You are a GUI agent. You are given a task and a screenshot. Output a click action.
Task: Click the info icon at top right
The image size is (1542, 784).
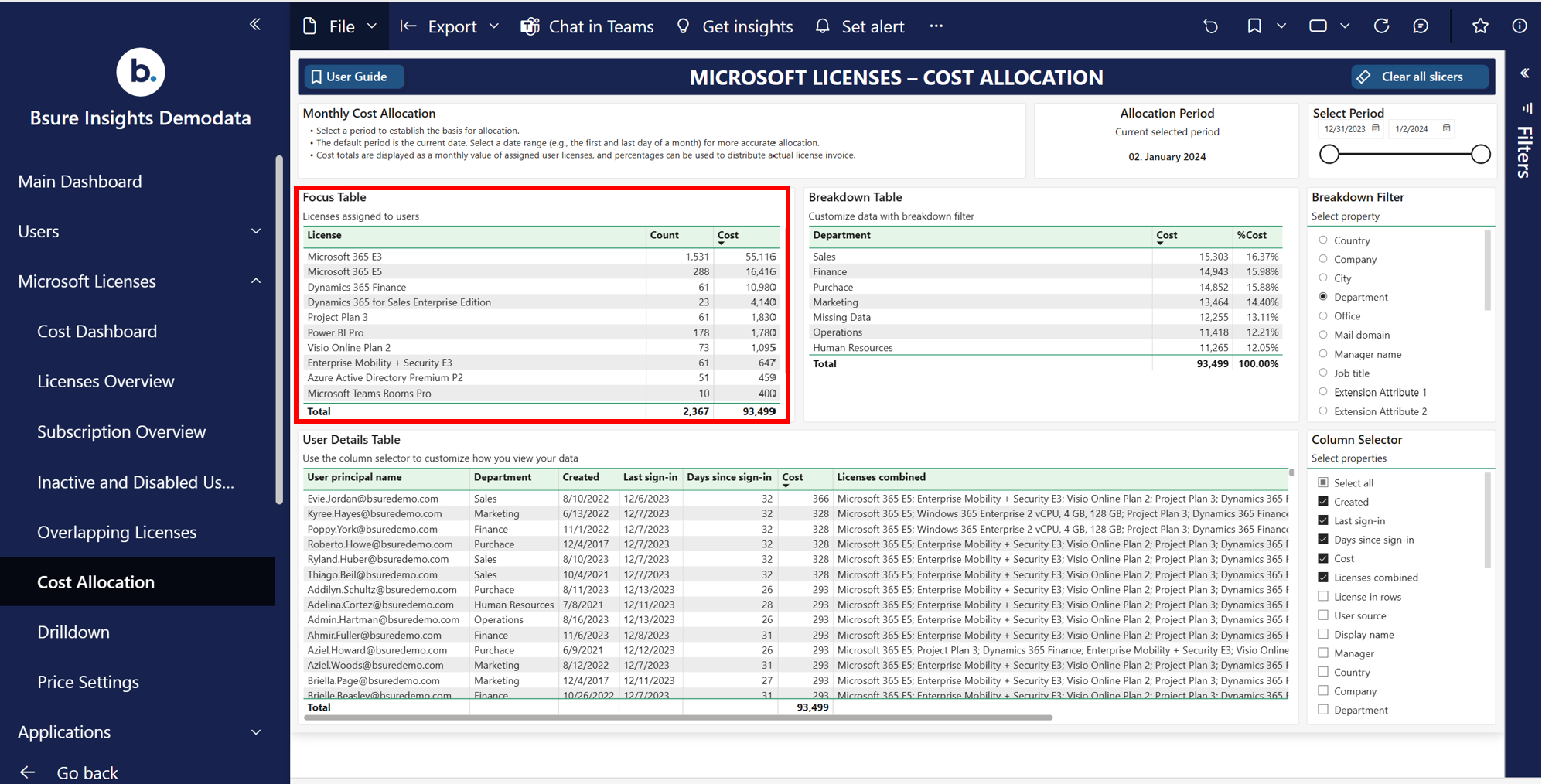(1520, 26)
